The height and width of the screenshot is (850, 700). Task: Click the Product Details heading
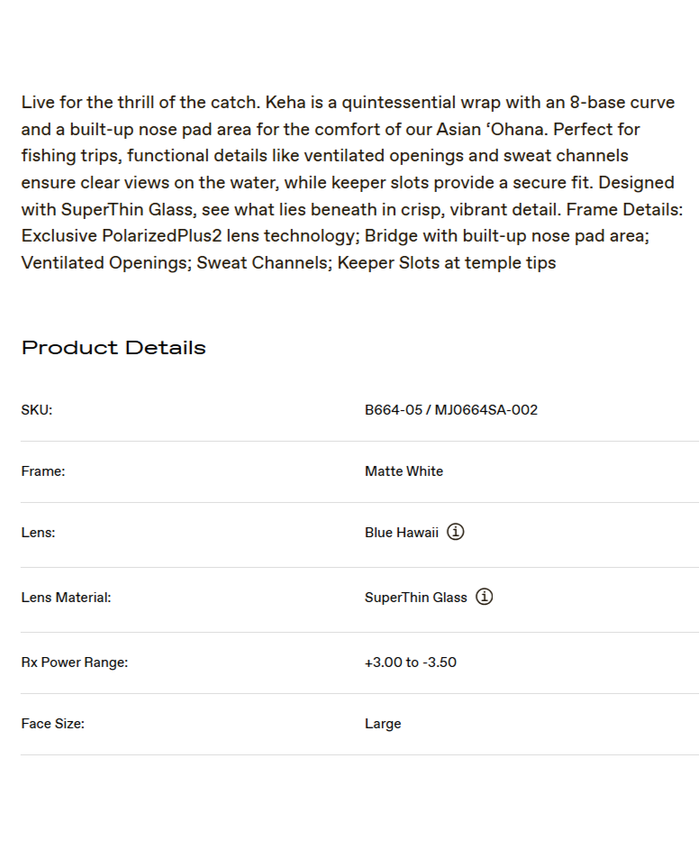click(113, 348)
